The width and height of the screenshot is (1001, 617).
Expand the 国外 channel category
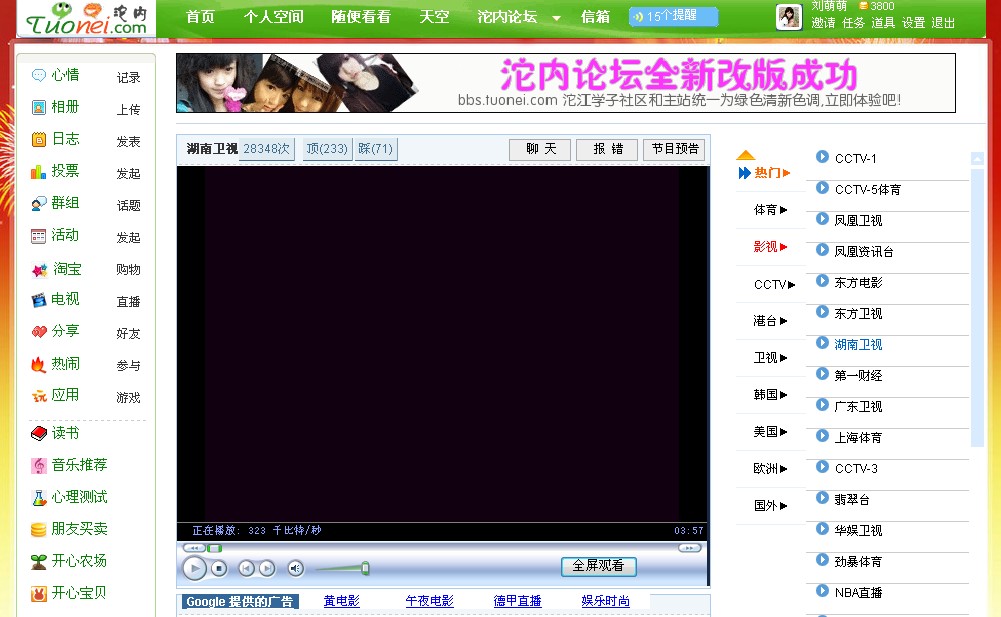[x=771, y=506]
